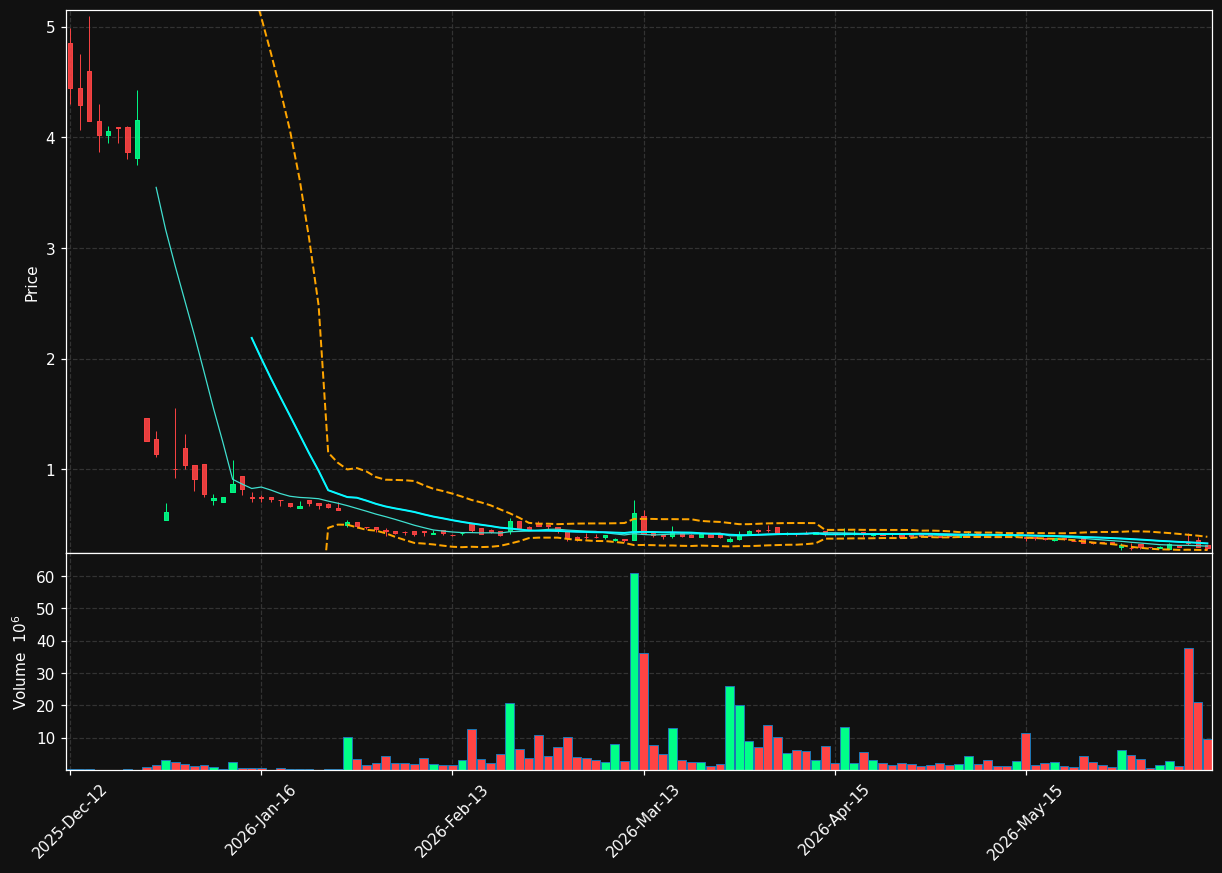This screenshot has width=1222, height=873.
Task: Click the Volume 10^6 axis title
Action: [x=20, y=662]
